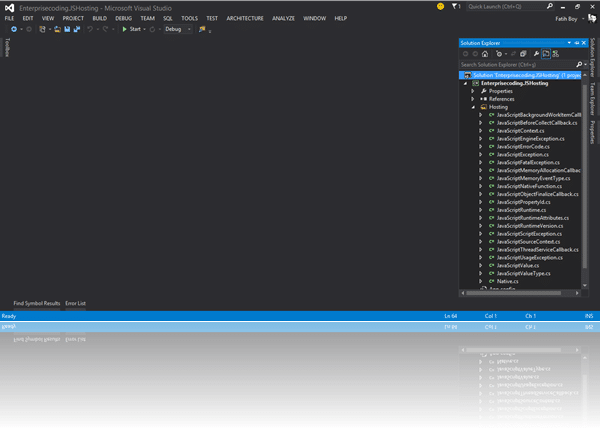600x428 pixels.
Task: Expand the References node
Action: 473,99
